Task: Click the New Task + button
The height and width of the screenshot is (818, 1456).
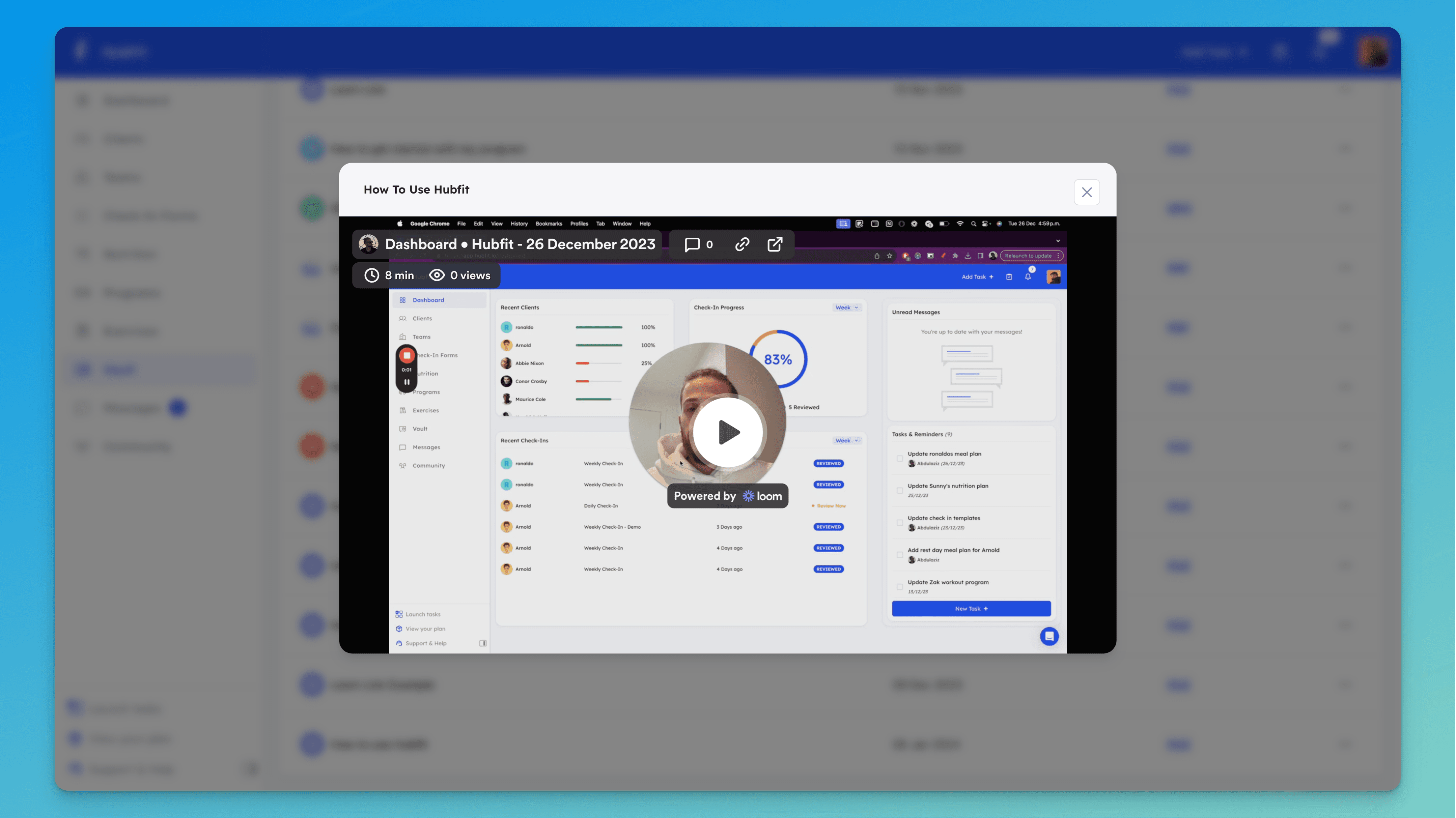Action: [x=971, y=609]
